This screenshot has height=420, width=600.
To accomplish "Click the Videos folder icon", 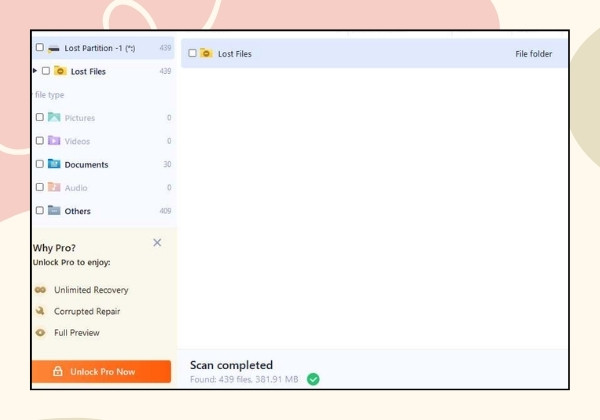I will [x=54, y=140].
